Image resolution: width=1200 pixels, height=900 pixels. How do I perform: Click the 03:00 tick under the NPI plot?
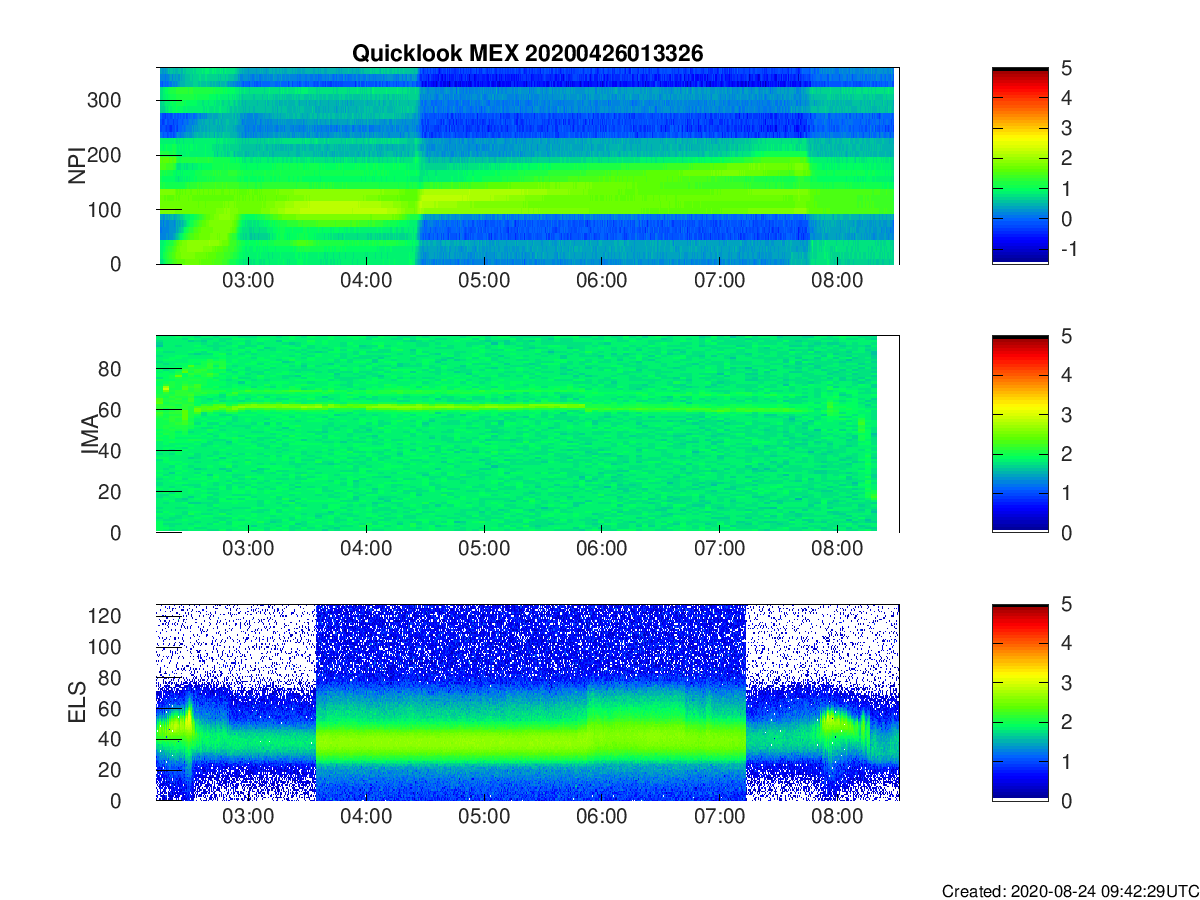pyautogui.click(x=248, y=281)
